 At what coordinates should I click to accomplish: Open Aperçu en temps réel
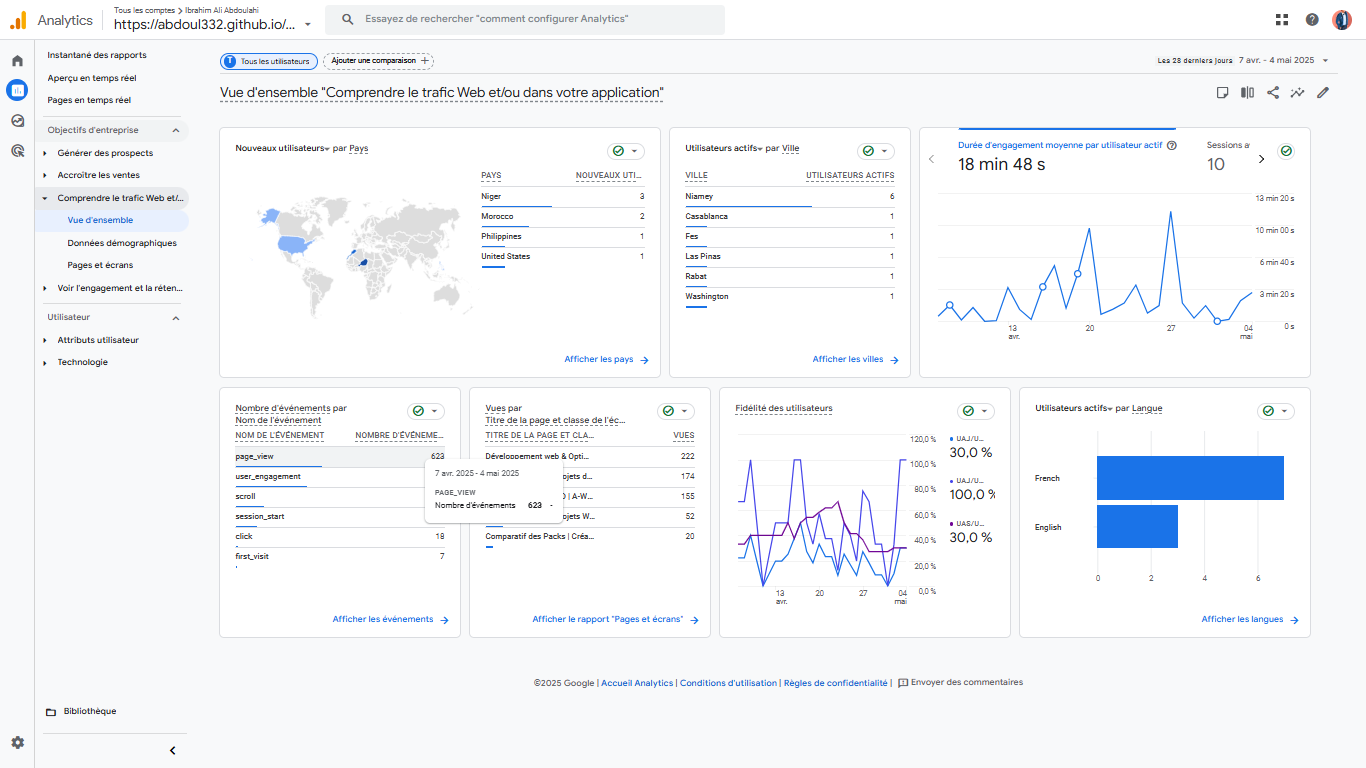(92, 78)
